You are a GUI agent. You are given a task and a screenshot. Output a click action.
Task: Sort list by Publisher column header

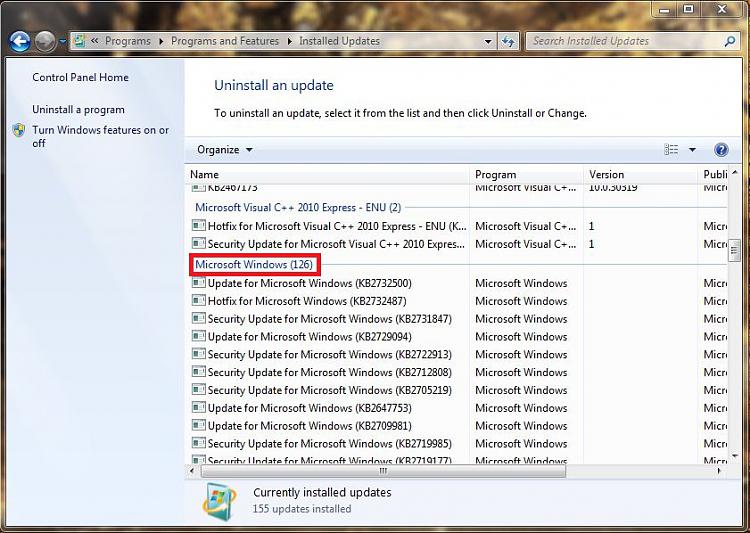click(x=713, y=175)
